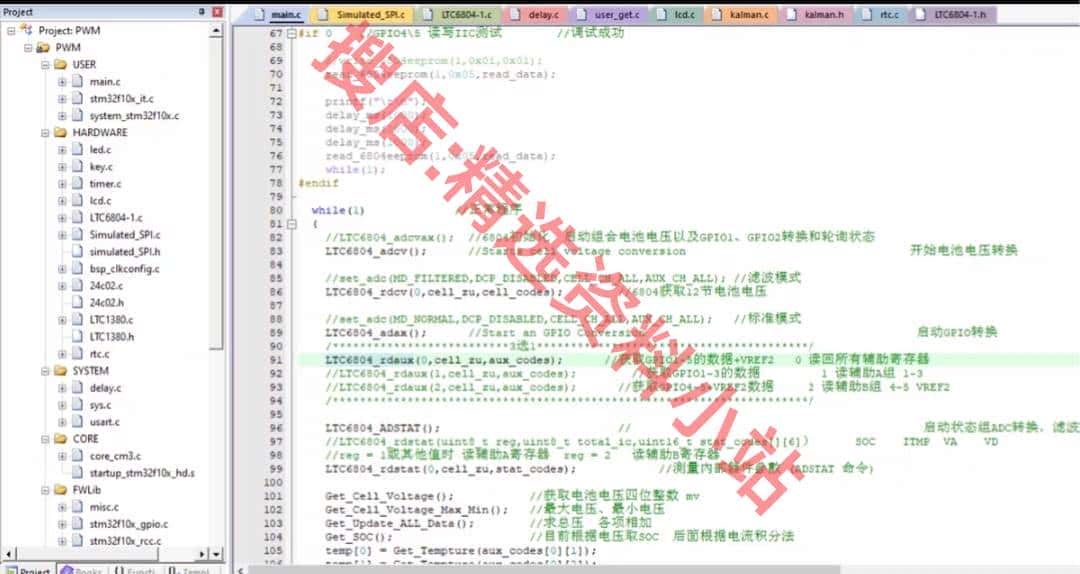
Task: Click the Project: PWM root icon
Action: click(x=27, y=30)
